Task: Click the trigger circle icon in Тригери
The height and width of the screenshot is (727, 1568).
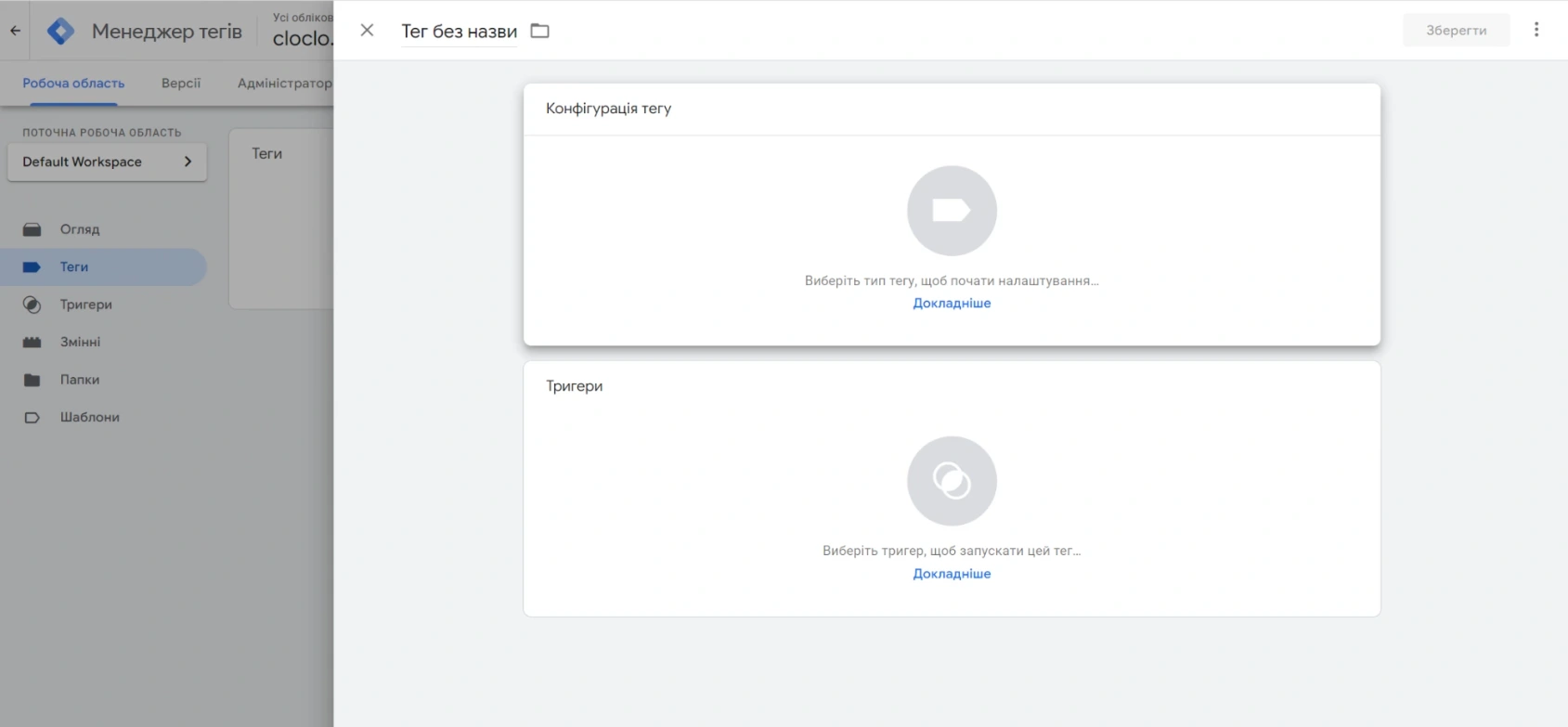Action: [x=952, y=481]
